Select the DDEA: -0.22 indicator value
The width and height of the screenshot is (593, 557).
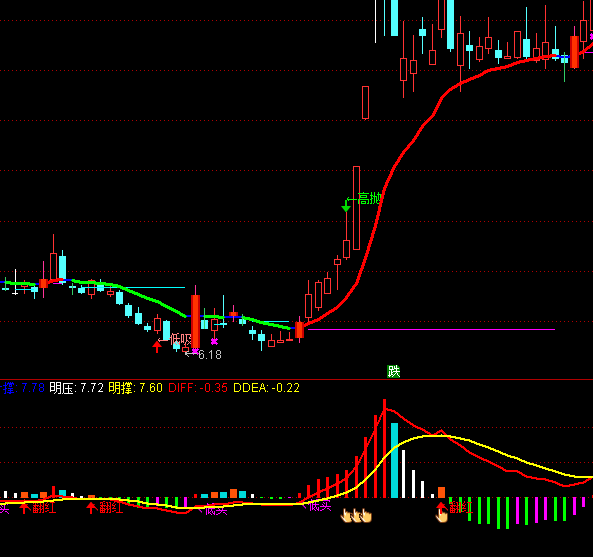click(266, 388)
